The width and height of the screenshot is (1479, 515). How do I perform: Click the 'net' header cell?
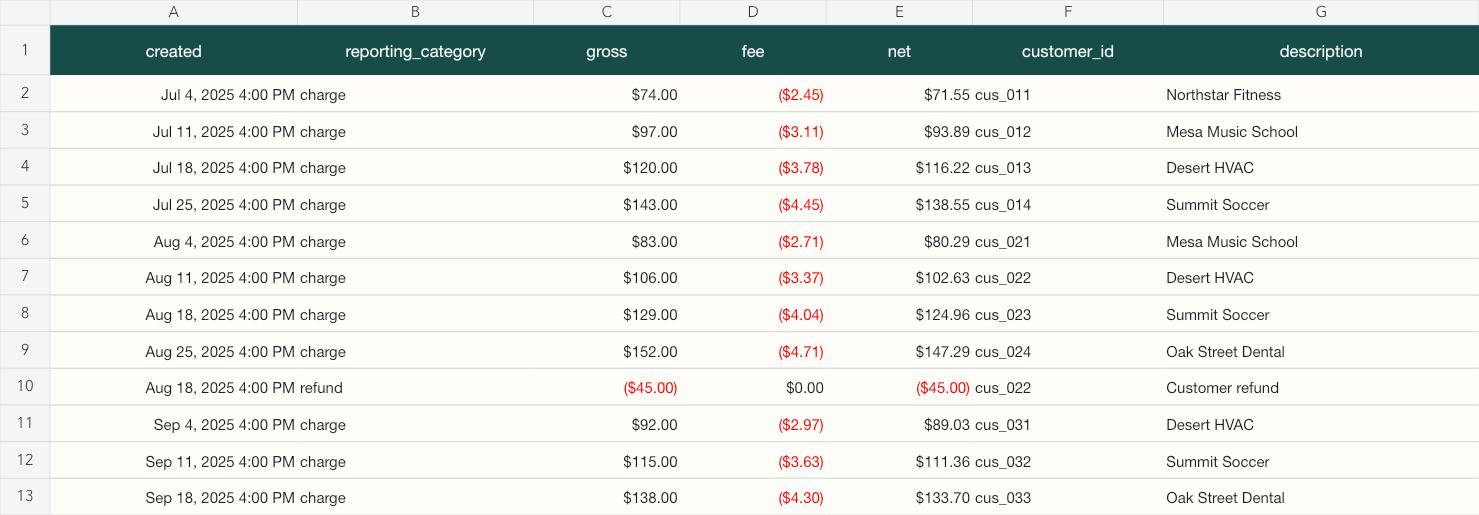coord(899,50)
